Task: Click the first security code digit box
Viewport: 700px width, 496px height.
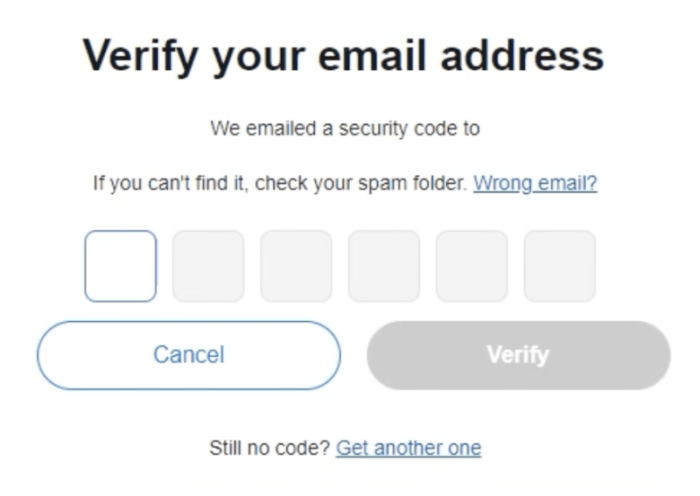Action: pyautogui.click(x=120, y=266)
